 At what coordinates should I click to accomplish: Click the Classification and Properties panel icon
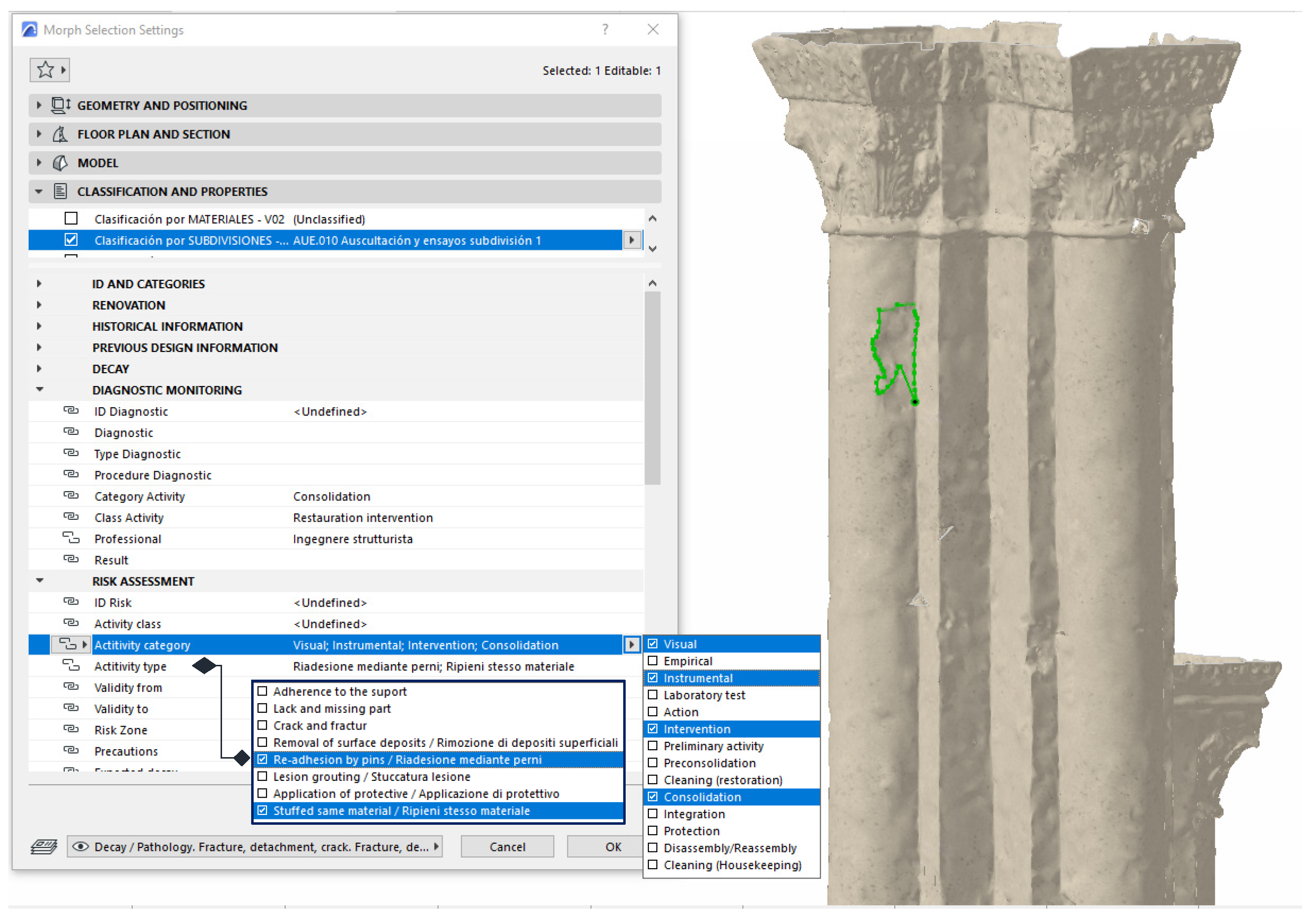pos(60,192)
